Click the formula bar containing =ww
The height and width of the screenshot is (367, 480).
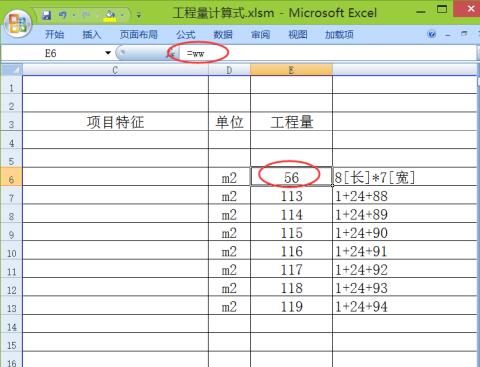point(328,53)
